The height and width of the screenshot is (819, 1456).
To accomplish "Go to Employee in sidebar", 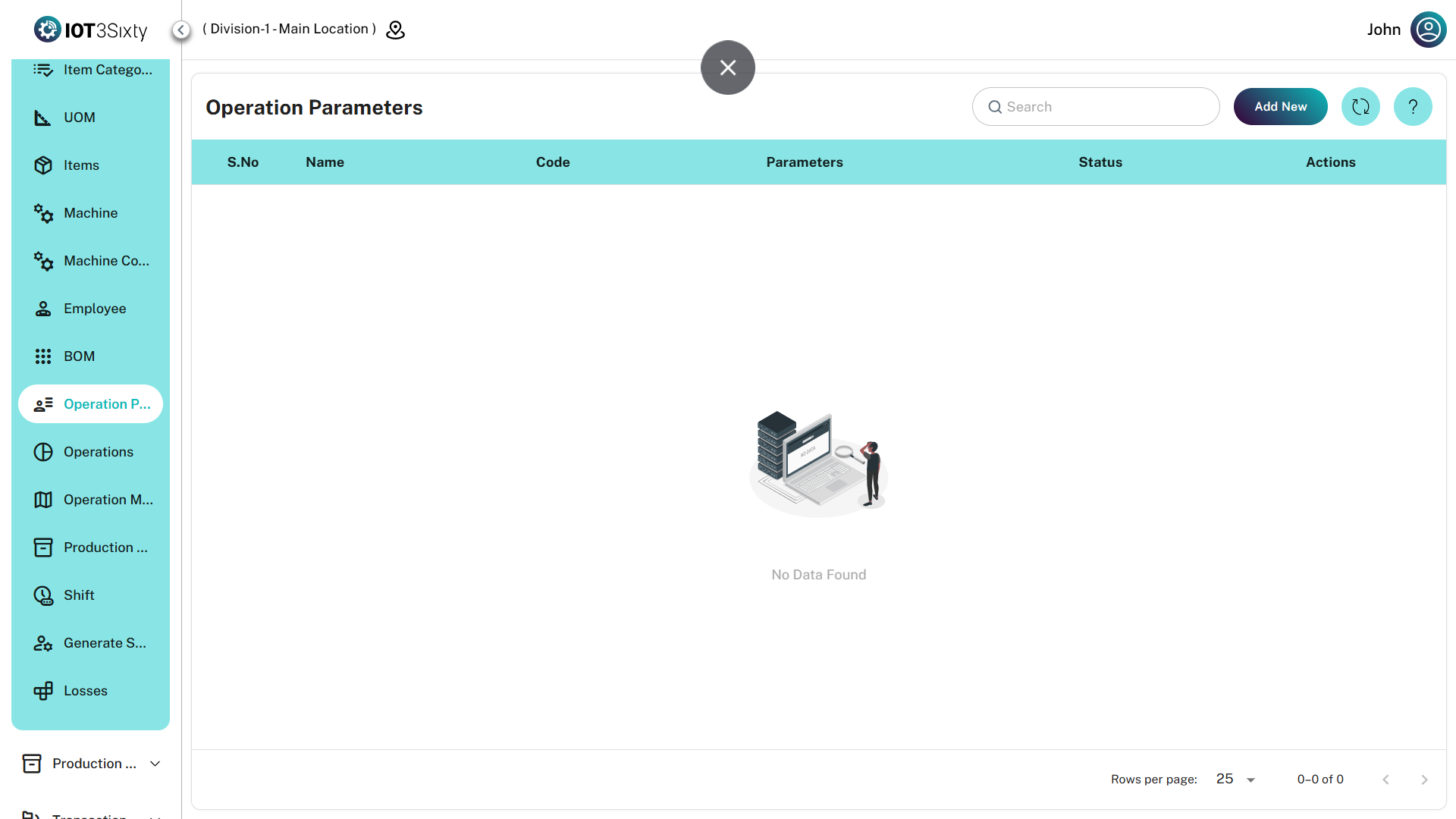I will pyautogui.click(x=94, y=309).
